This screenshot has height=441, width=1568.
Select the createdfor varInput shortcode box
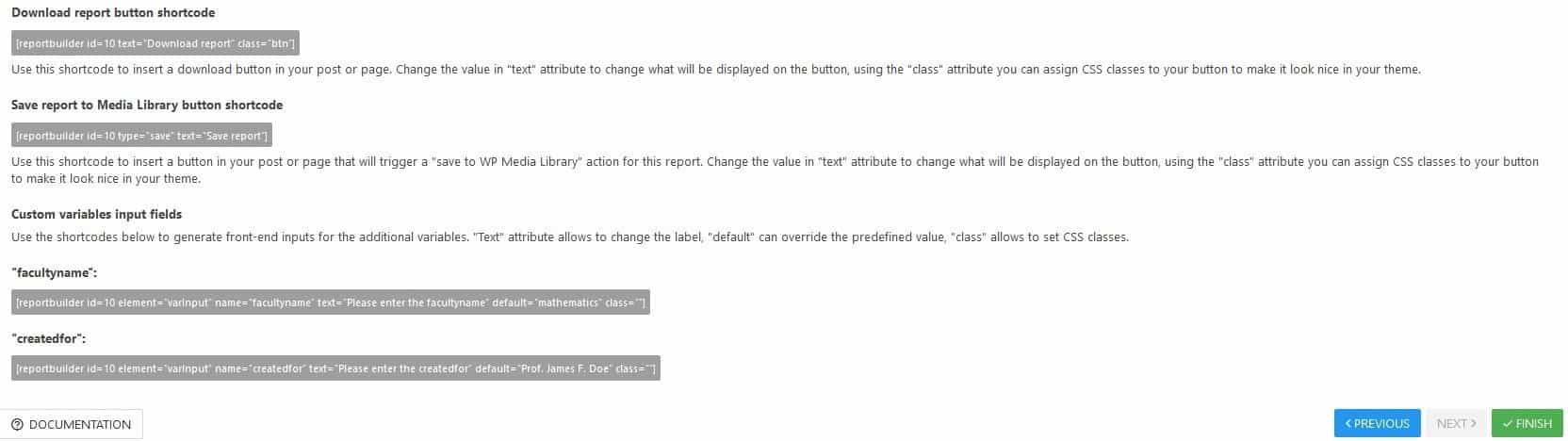click(x=335, y=368)
